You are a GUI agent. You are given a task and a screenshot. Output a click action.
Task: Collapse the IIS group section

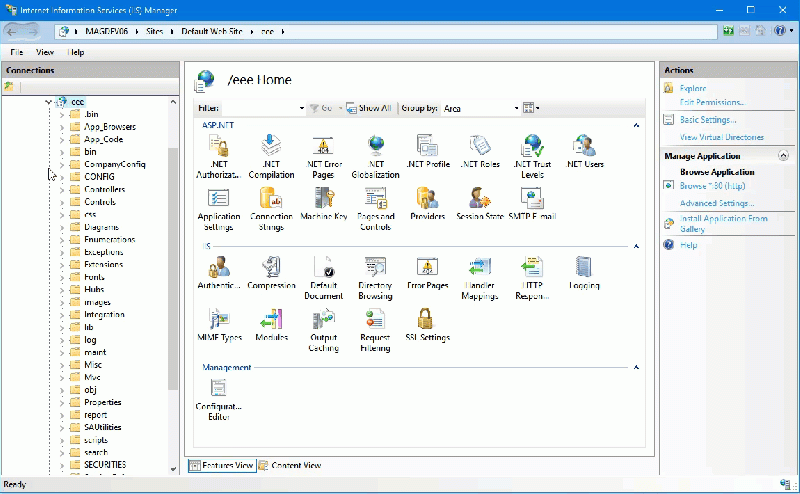tap(636, 246)
